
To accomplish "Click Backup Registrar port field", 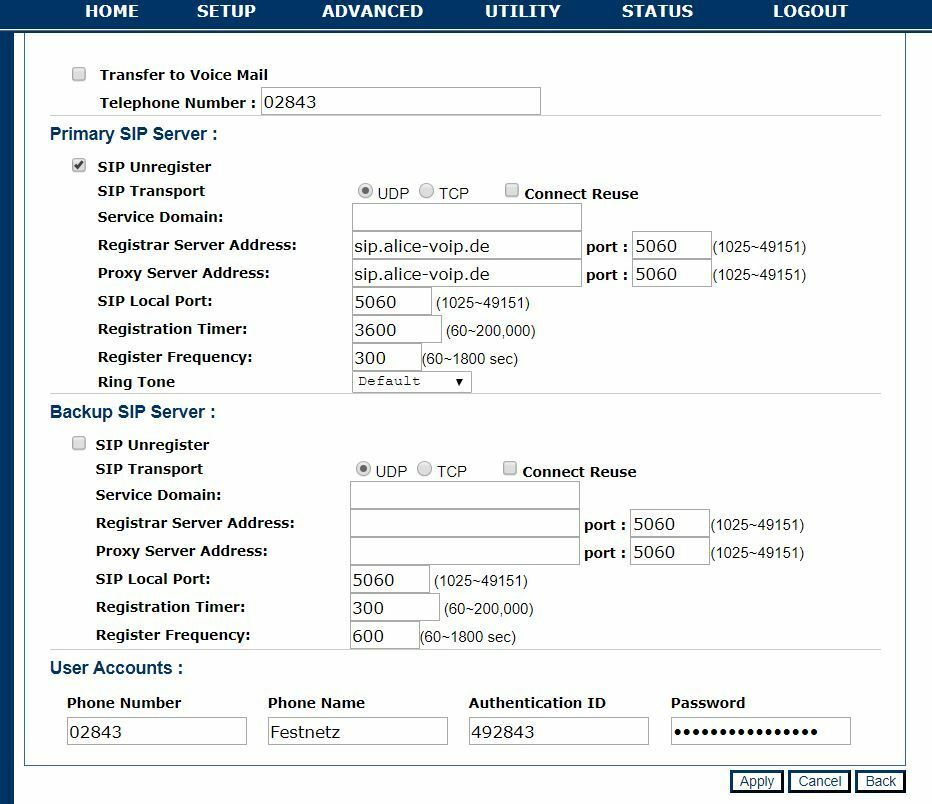I will click(x=670, y=524).
